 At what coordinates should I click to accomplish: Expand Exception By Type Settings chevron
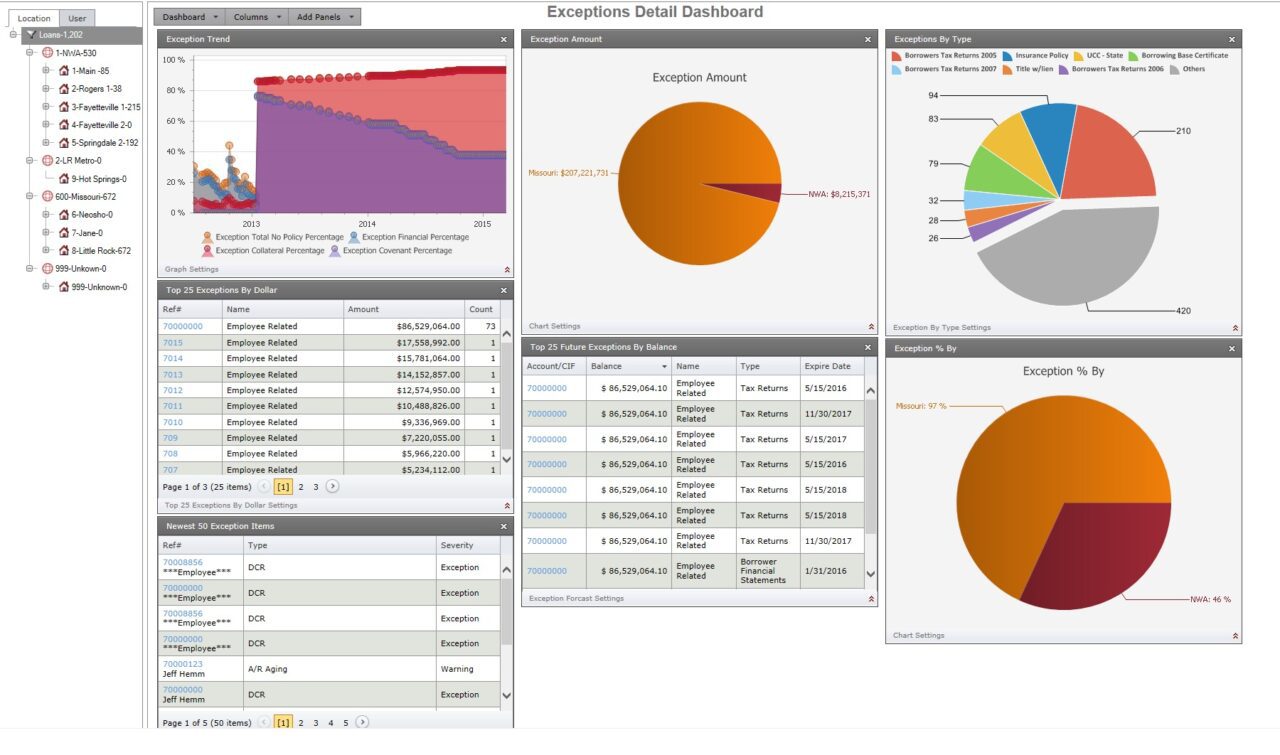click(1235, 327)
